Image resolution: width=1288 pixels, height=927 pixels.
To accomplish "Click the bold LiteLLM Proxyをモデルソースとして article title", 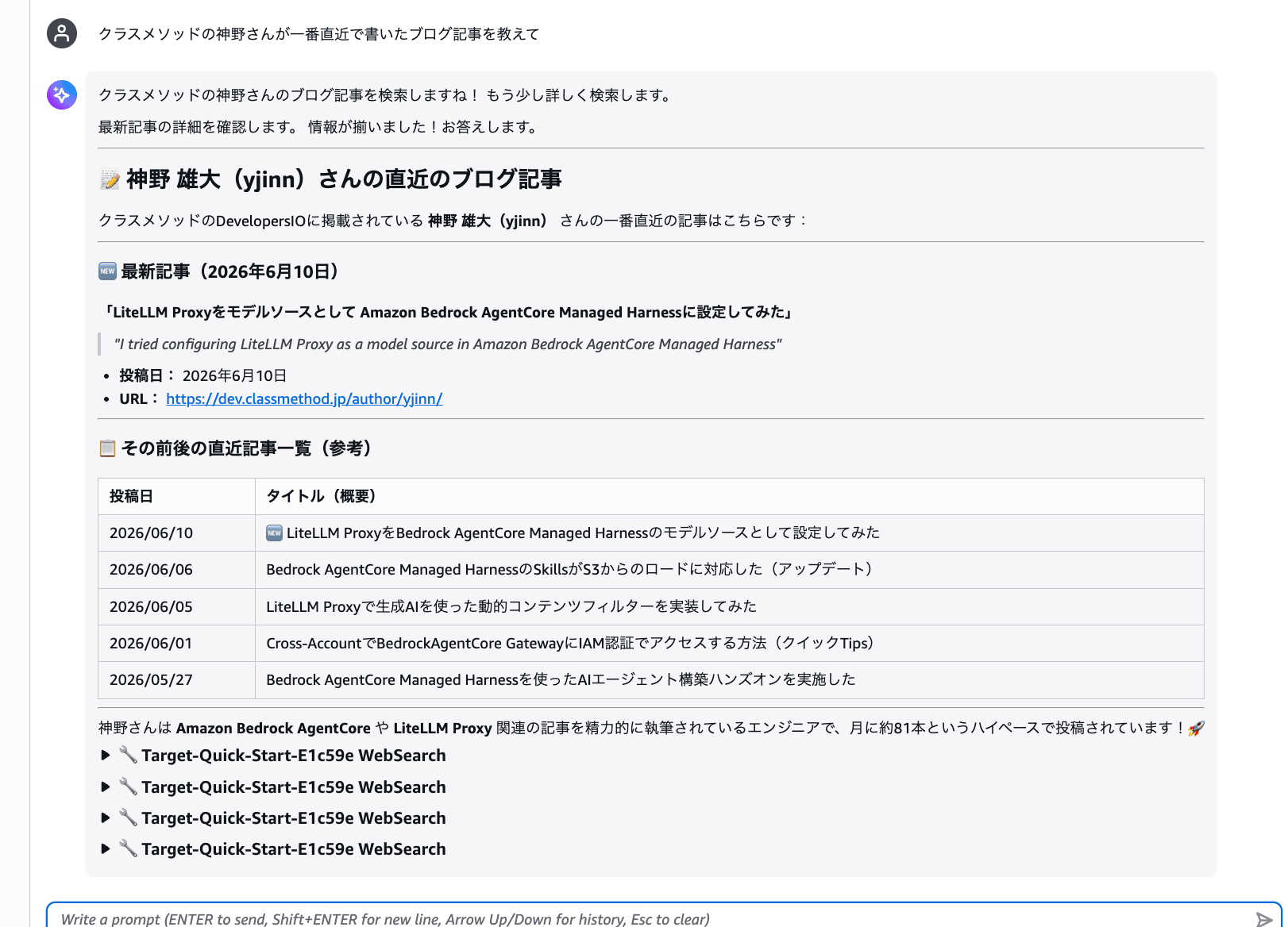I will (x=449, y=312).
